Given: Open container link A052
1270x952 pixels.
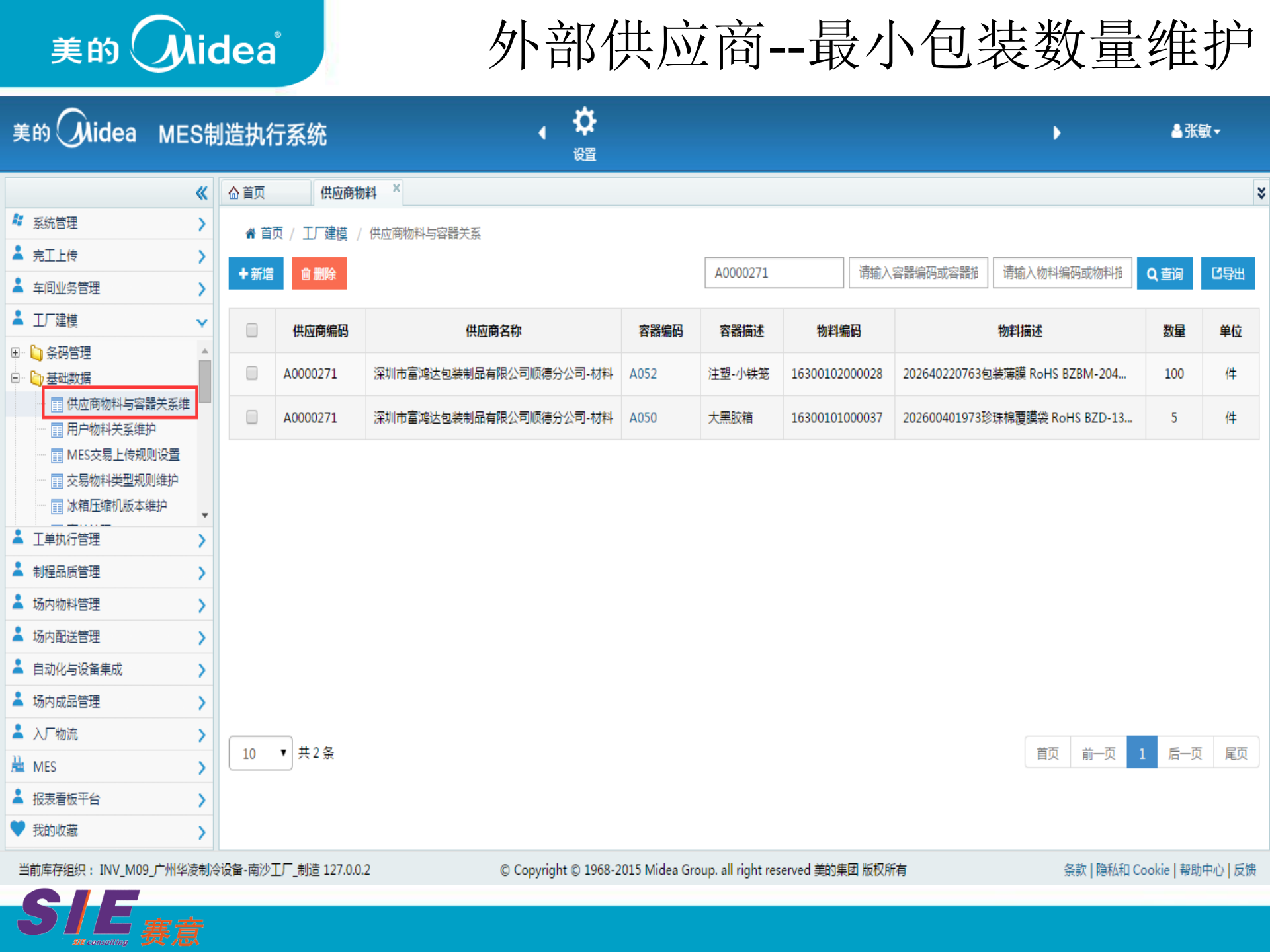Looking at the screenshot, I should pos(642,374).
